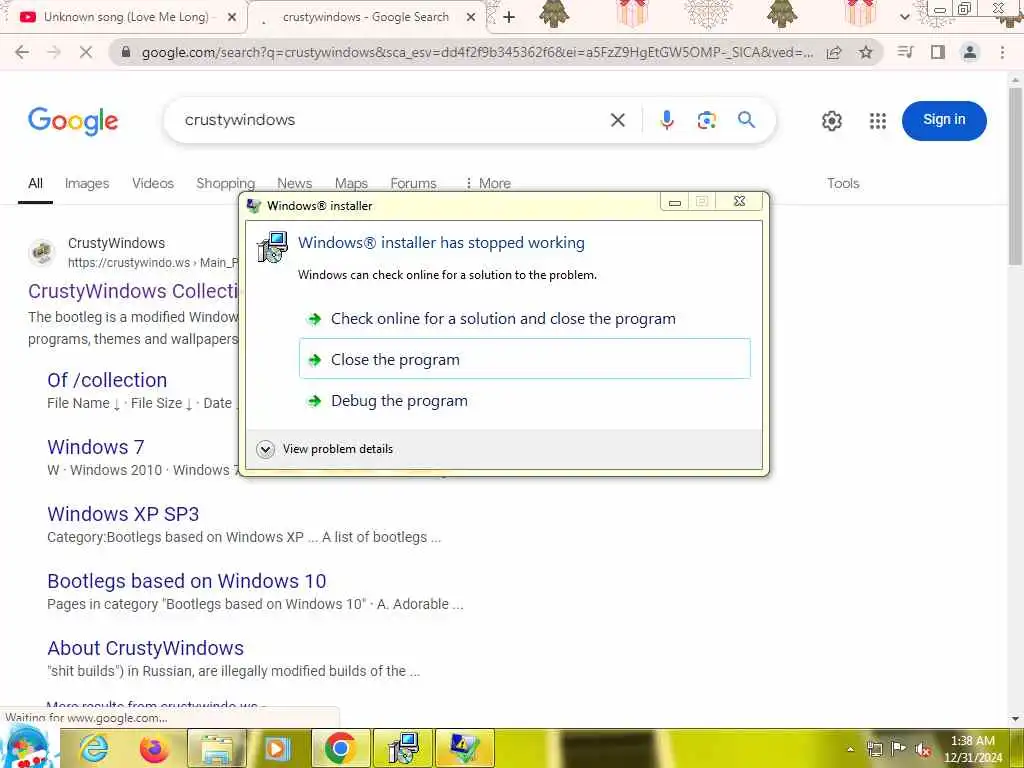The width and height of the screenshot is (1024, 768).
Task: Switch to Chrome taskbar button
Action: tap(340, 748)
